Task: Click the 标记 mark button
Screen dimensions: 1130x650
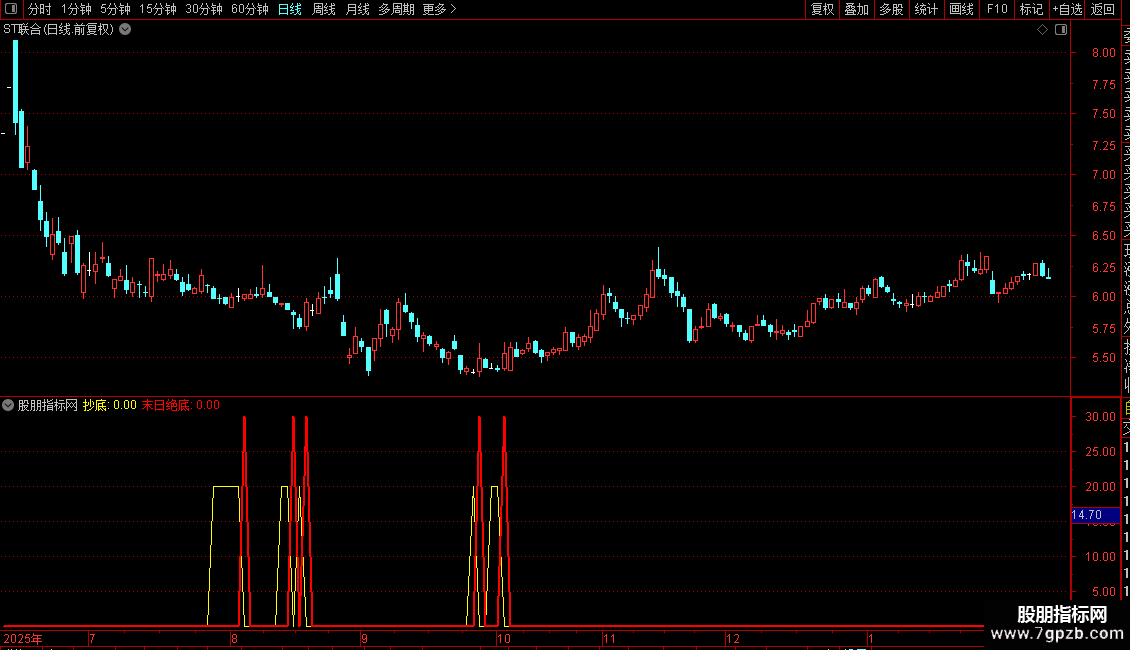Action: [1031, 9]
